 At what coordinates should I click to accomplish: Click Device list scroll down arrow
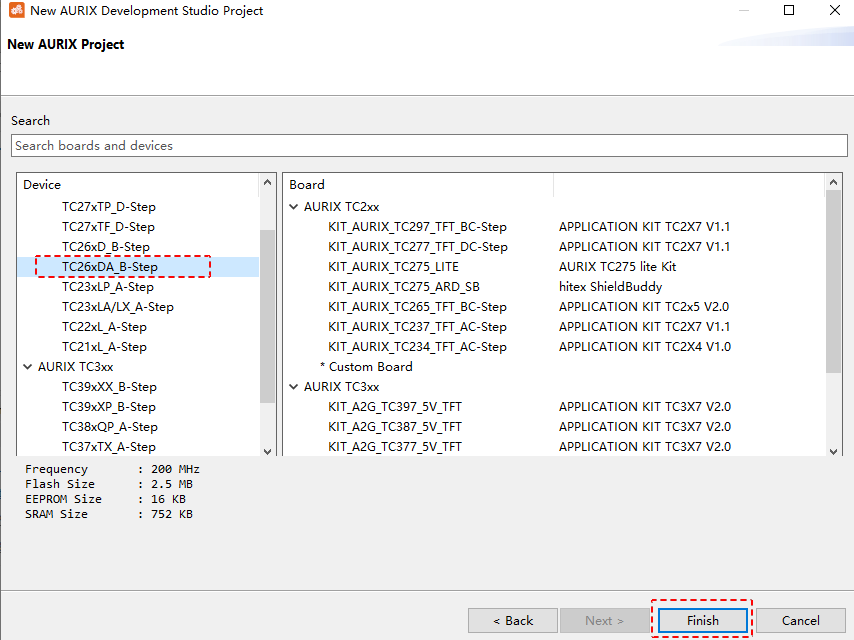[x=267, y=451]
